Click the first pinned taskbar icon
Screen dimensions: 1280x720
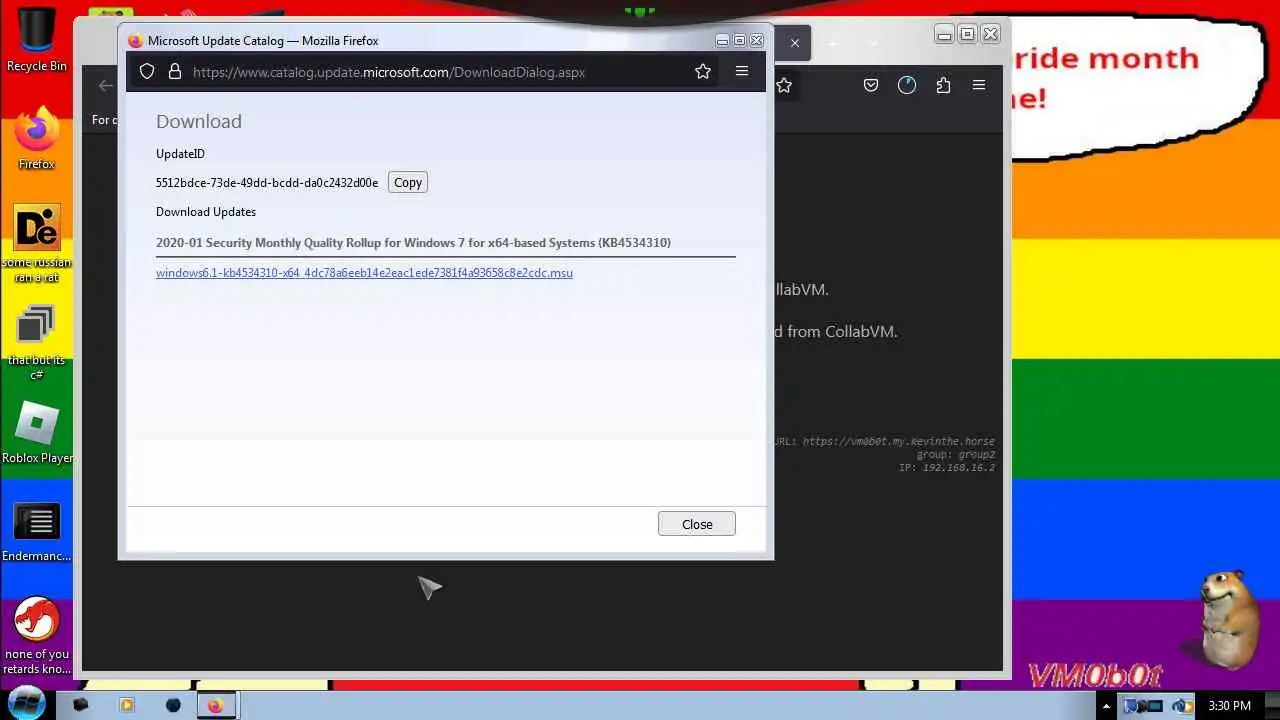[x=81, y=705]
